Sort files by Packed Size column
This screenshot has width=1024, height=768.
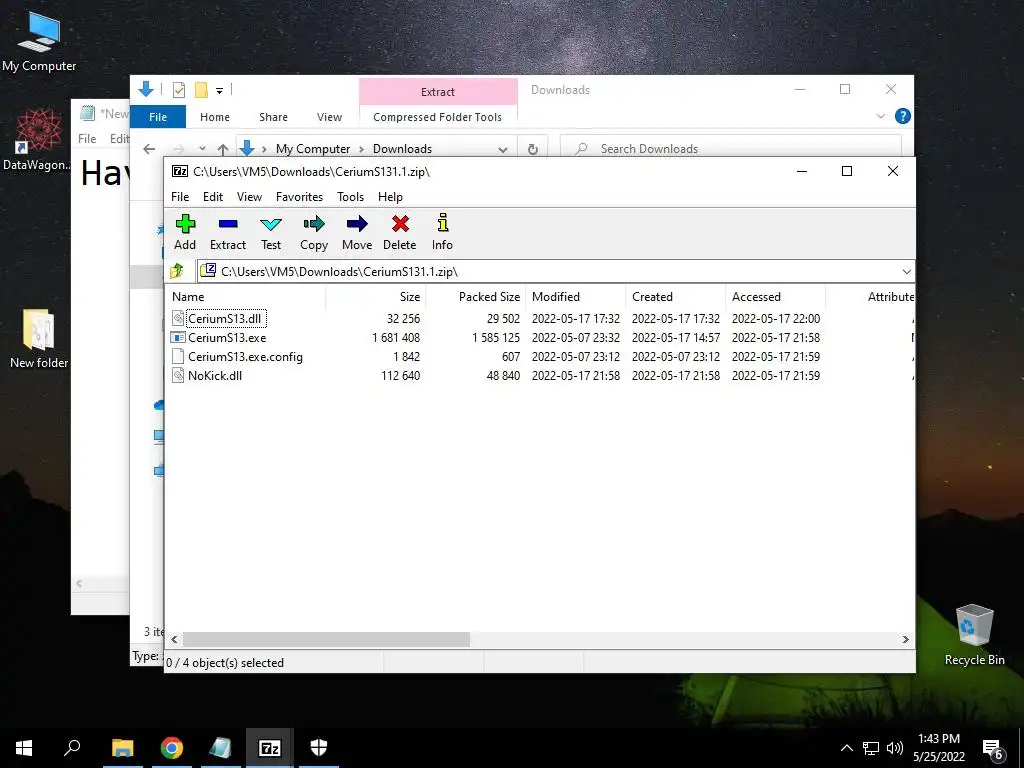475,296
